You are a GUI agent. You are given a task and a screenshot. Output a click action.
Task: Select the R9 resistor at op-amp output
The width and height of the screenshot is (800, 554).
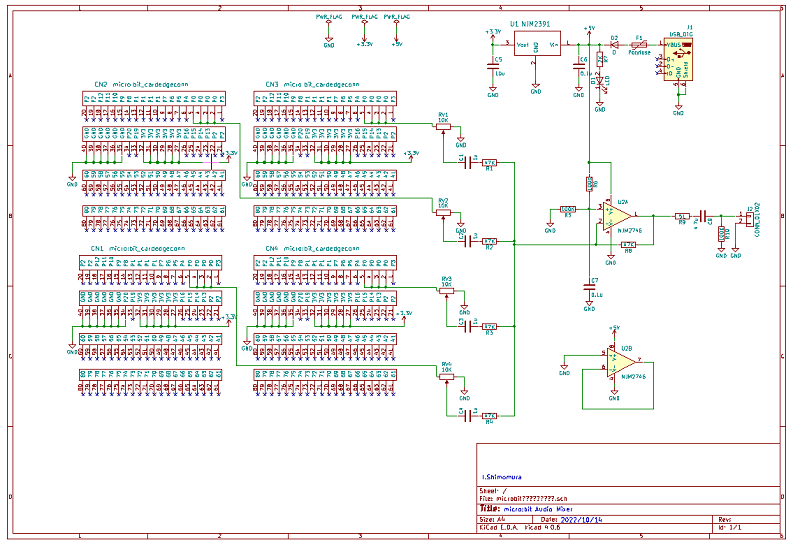pyautogui.click(x=681, y=214)
